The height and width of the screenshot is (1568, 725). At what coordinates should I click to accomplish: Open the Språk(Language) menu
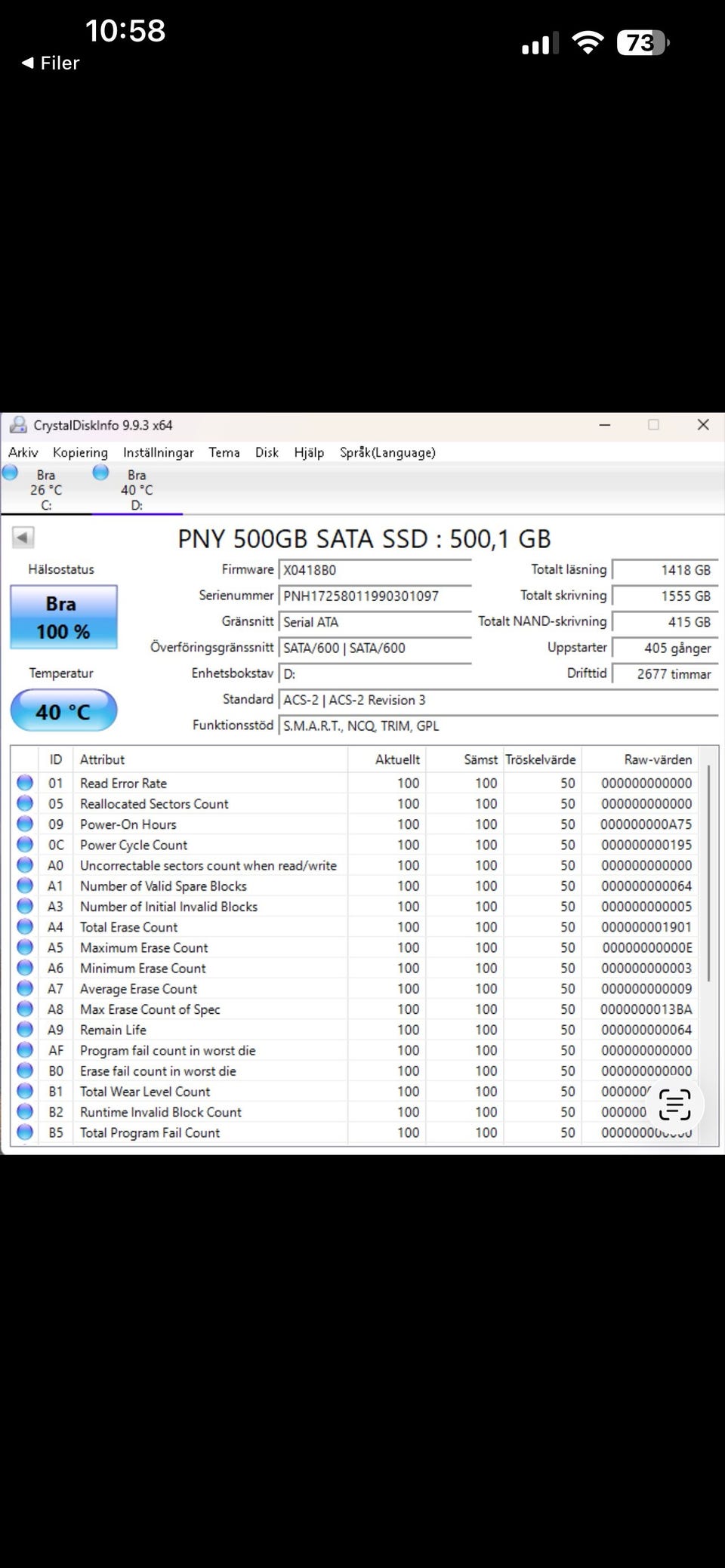tap(387, 452)
